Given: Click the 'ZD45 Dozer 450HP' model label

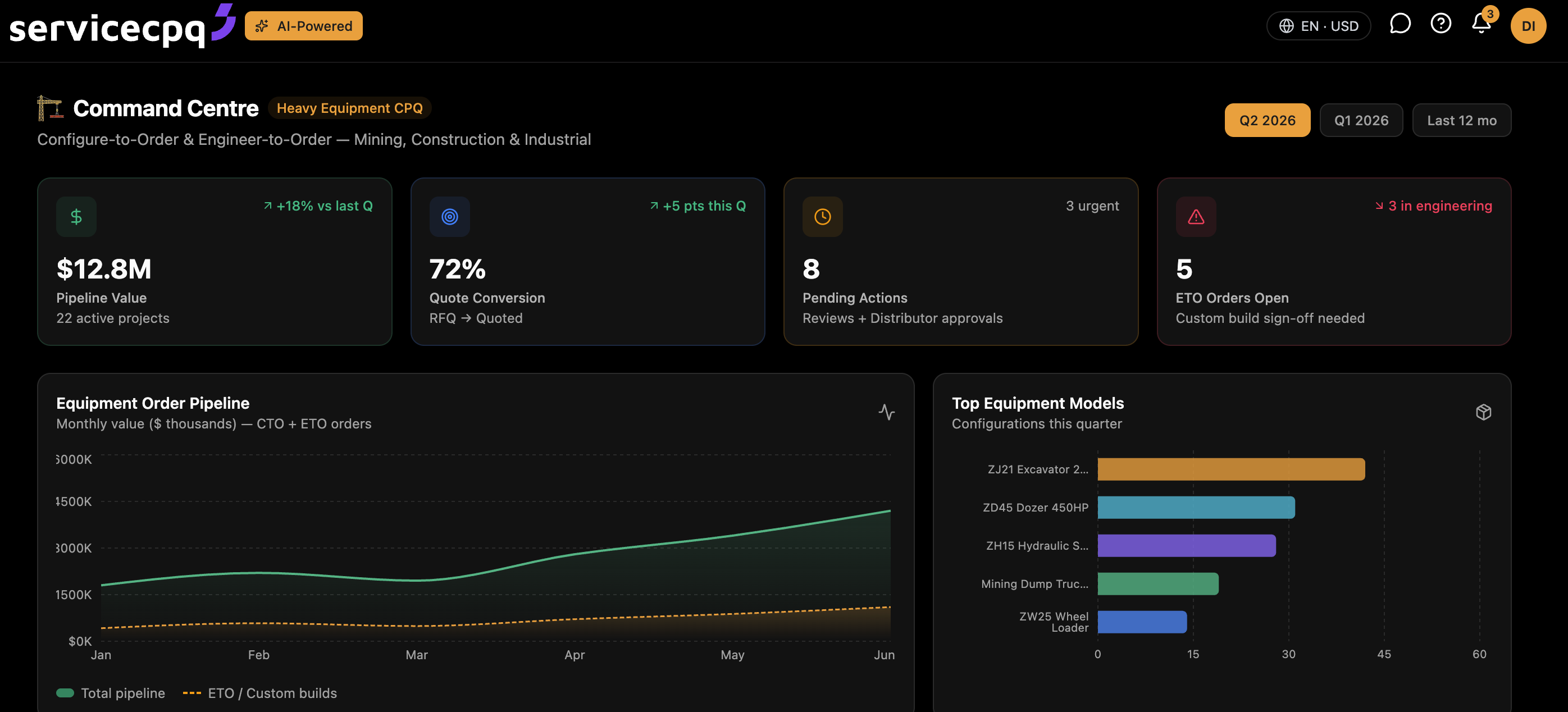Looking at the screenshot, I should [1036, 508].
